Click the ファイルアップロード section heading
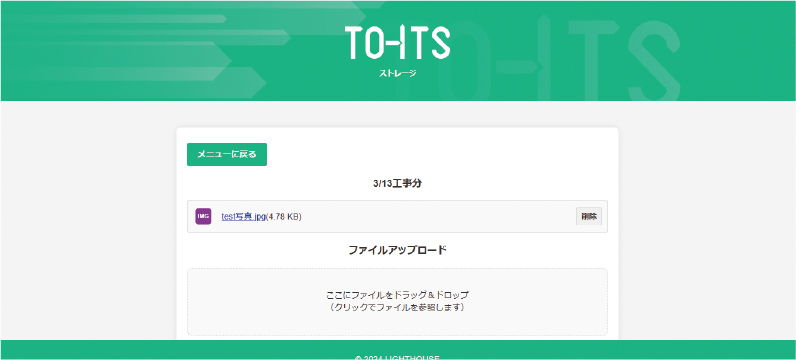The width and height of the screenshot is (796, 360). tap(397, 250)
